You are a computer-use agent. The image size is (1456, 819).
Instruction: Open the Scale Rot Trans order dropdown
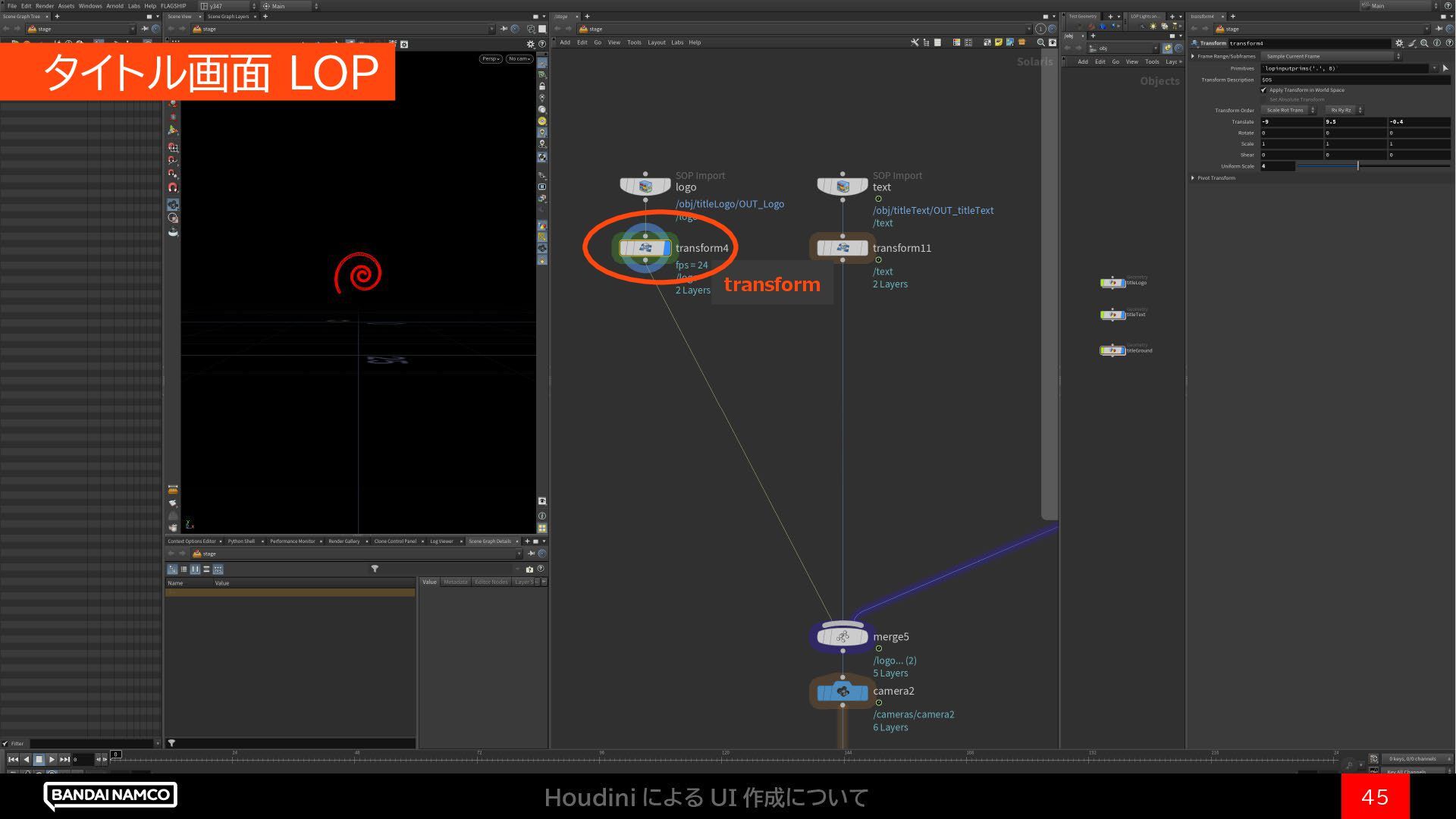(1288, 110)
